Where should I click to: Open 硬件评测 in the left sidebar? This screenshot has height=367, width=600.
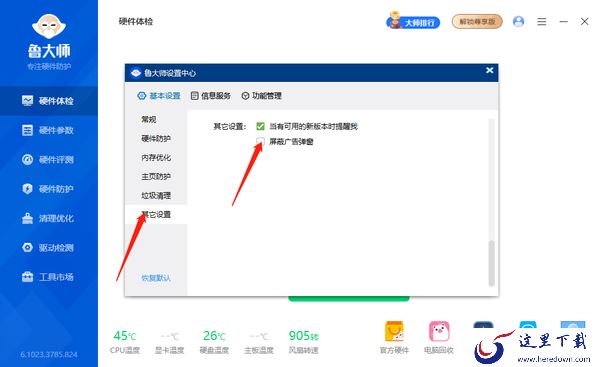49,160
